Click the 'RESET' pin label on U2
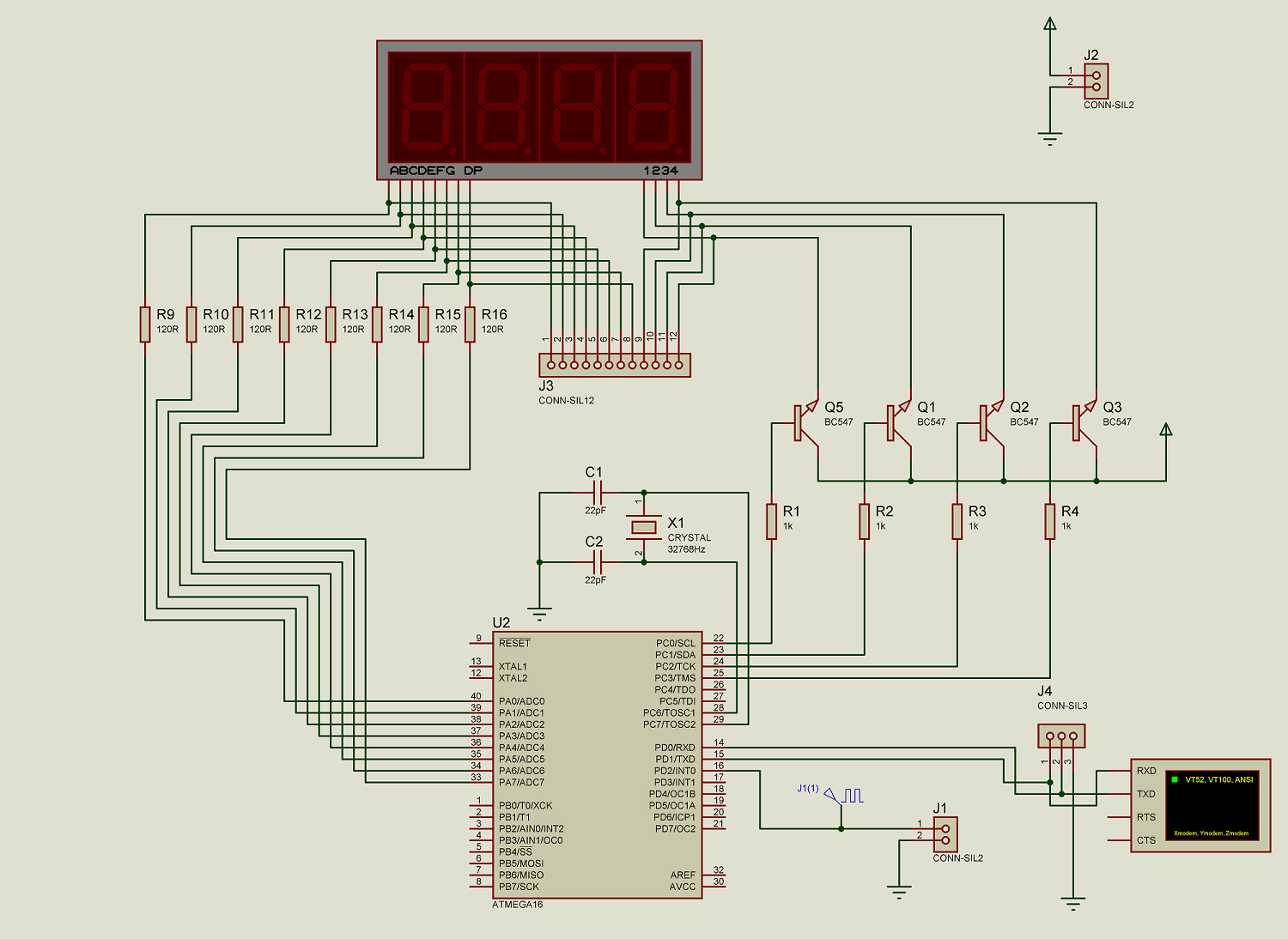This screenshot has width=1288, height=939. [514, 643]
